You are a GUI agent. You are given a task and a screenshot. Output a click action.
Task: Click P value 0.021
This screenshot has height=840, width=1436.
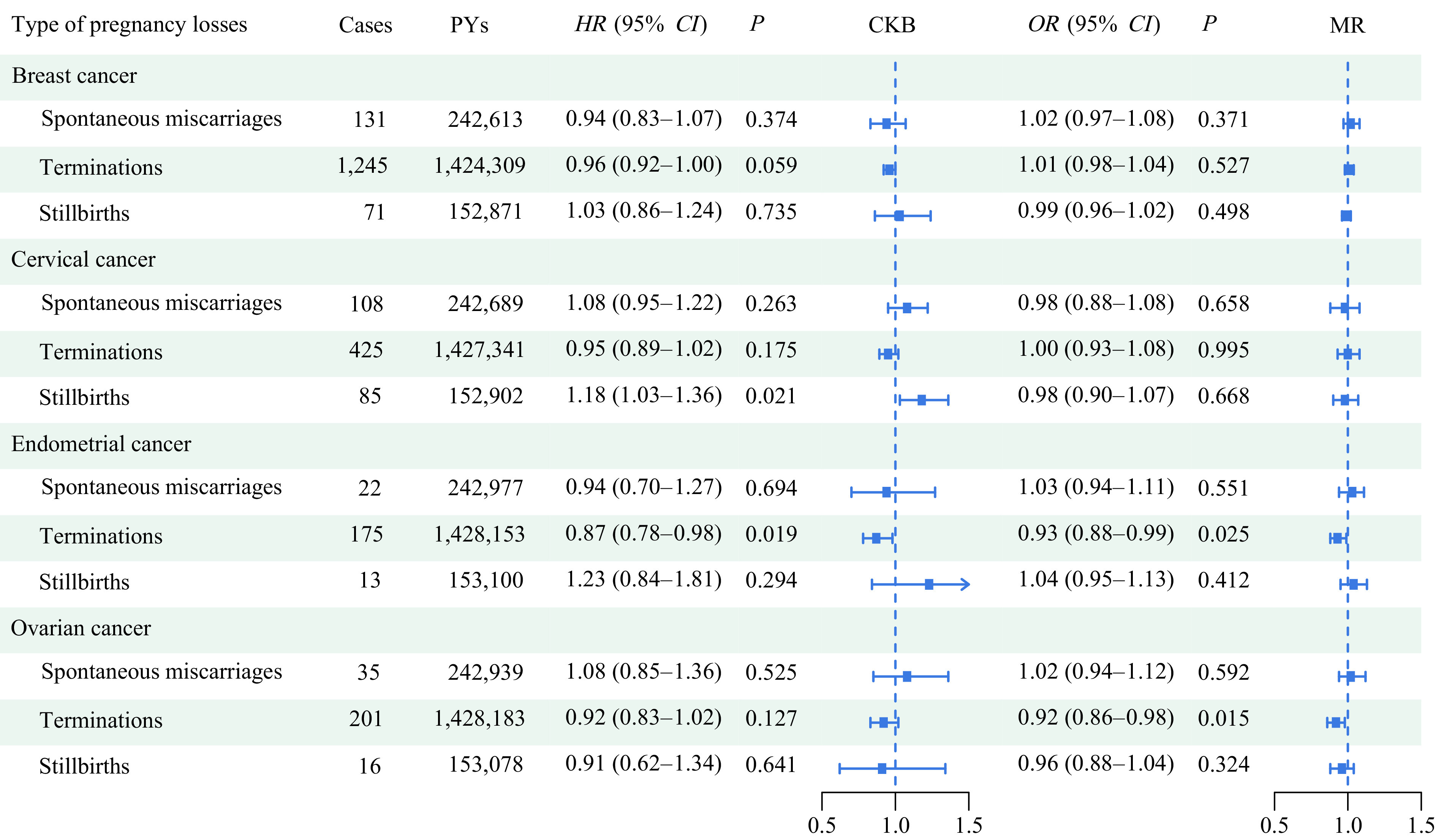coord(771,396)
